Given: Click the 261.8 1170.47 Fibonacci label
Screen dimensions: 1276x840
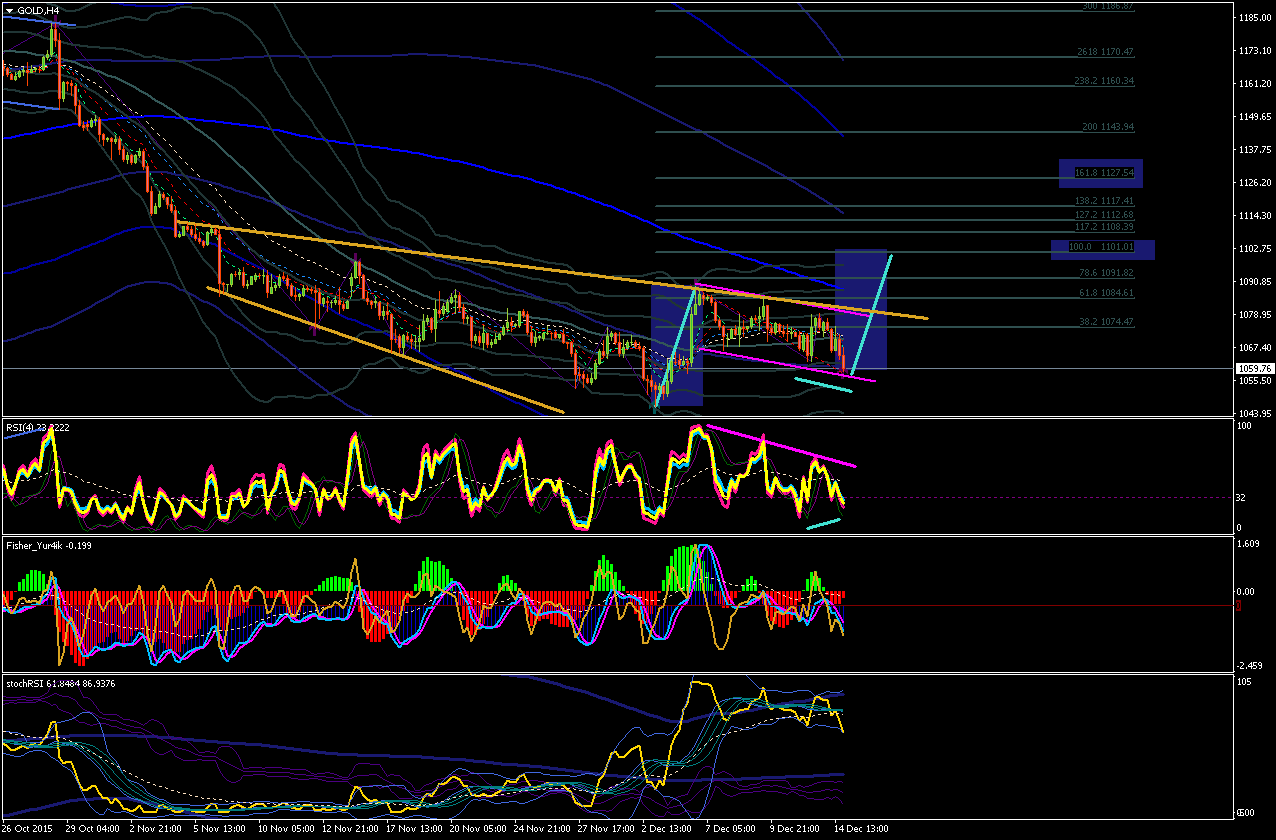Looking at the screenshot, I should click(1105, 52).
